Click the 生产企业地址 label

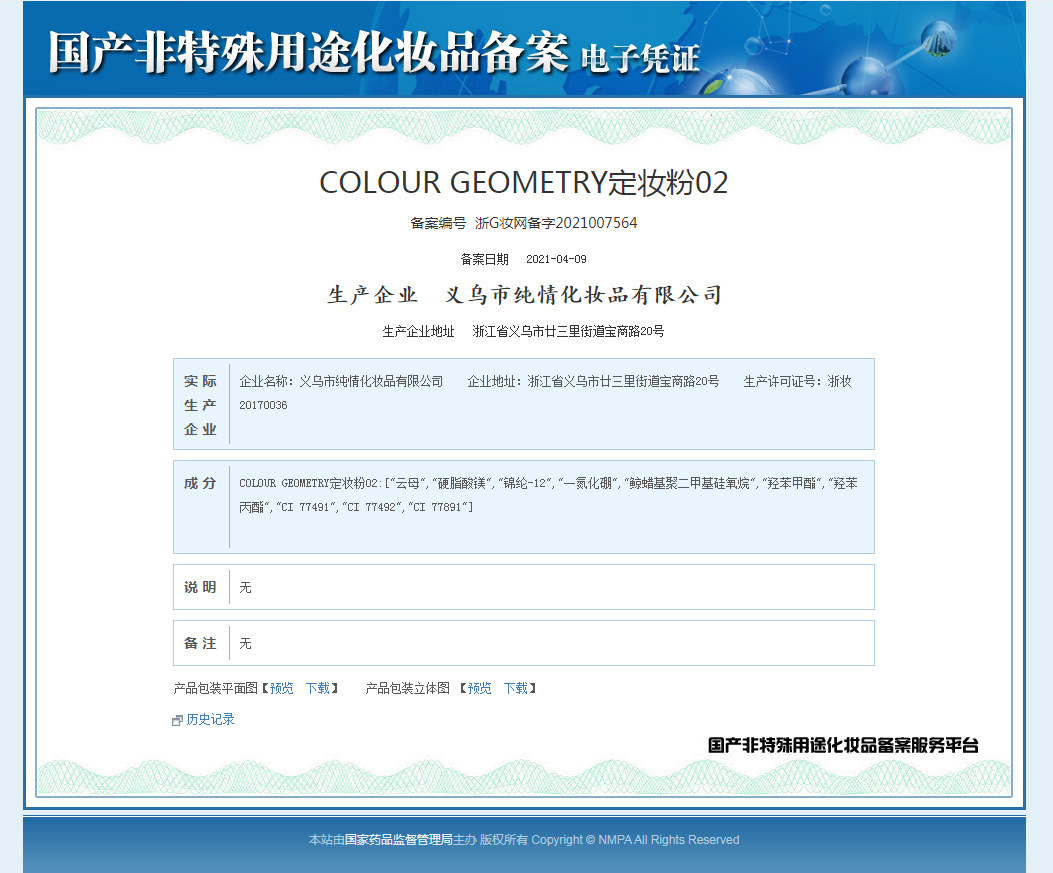click(x=418, y=331)
